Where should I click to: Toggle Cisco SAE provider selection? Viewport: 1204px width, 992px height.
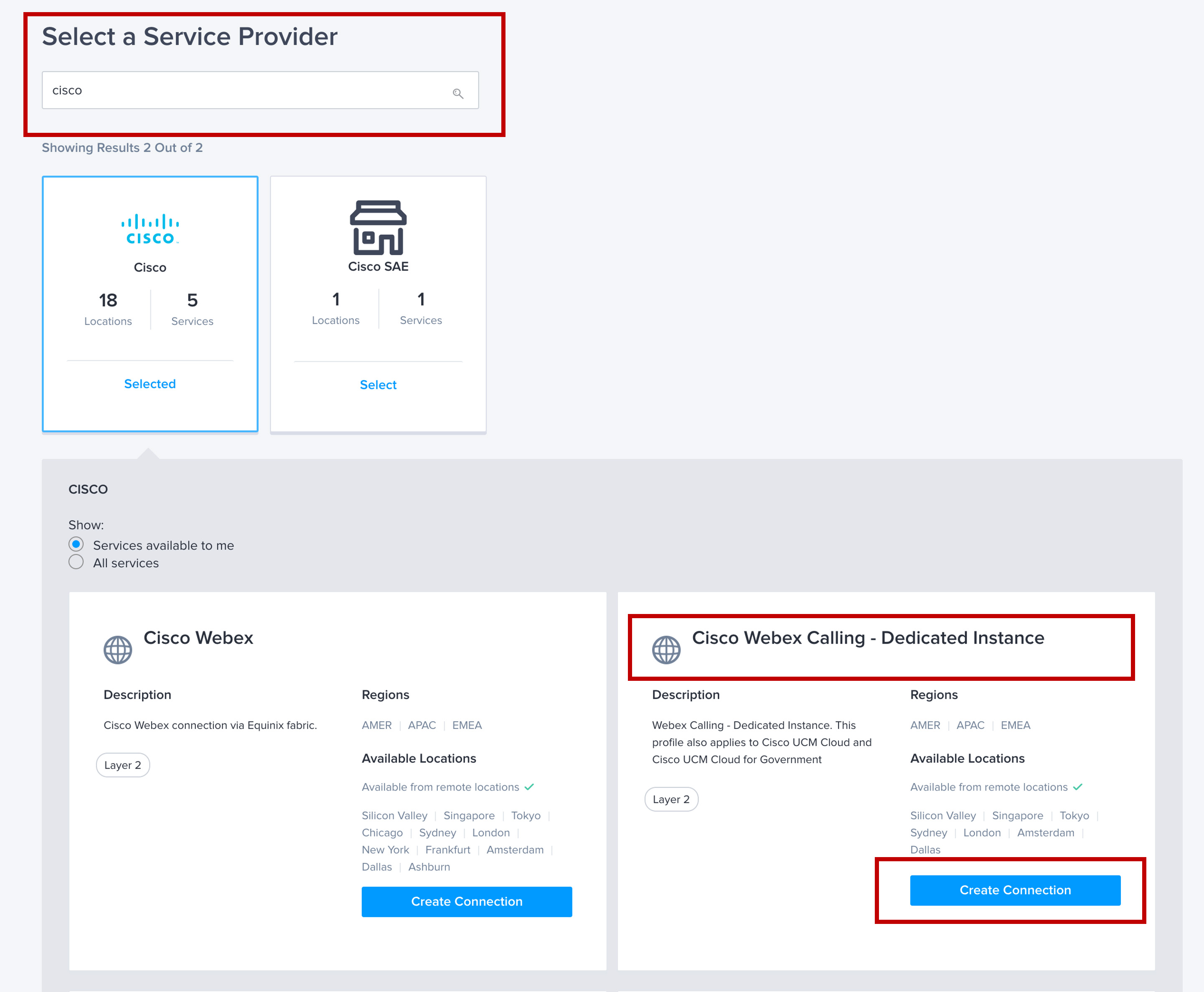pyautogui.click(x=378, y=384)
